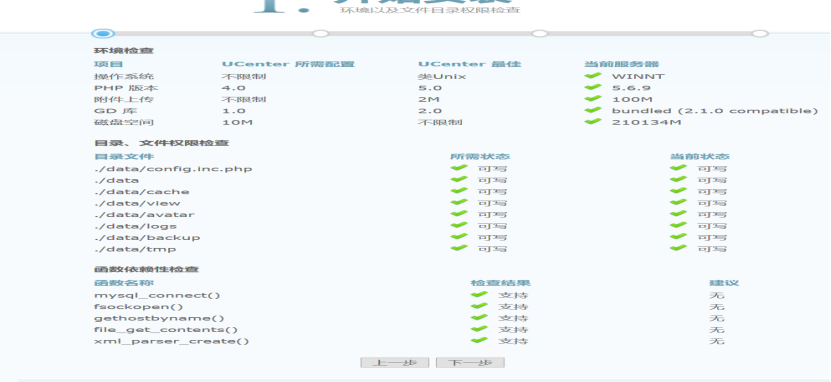831x382 pixels.
Task: Click 当前状态 checkmark for ./data/logs
Action: click(678, 225)
